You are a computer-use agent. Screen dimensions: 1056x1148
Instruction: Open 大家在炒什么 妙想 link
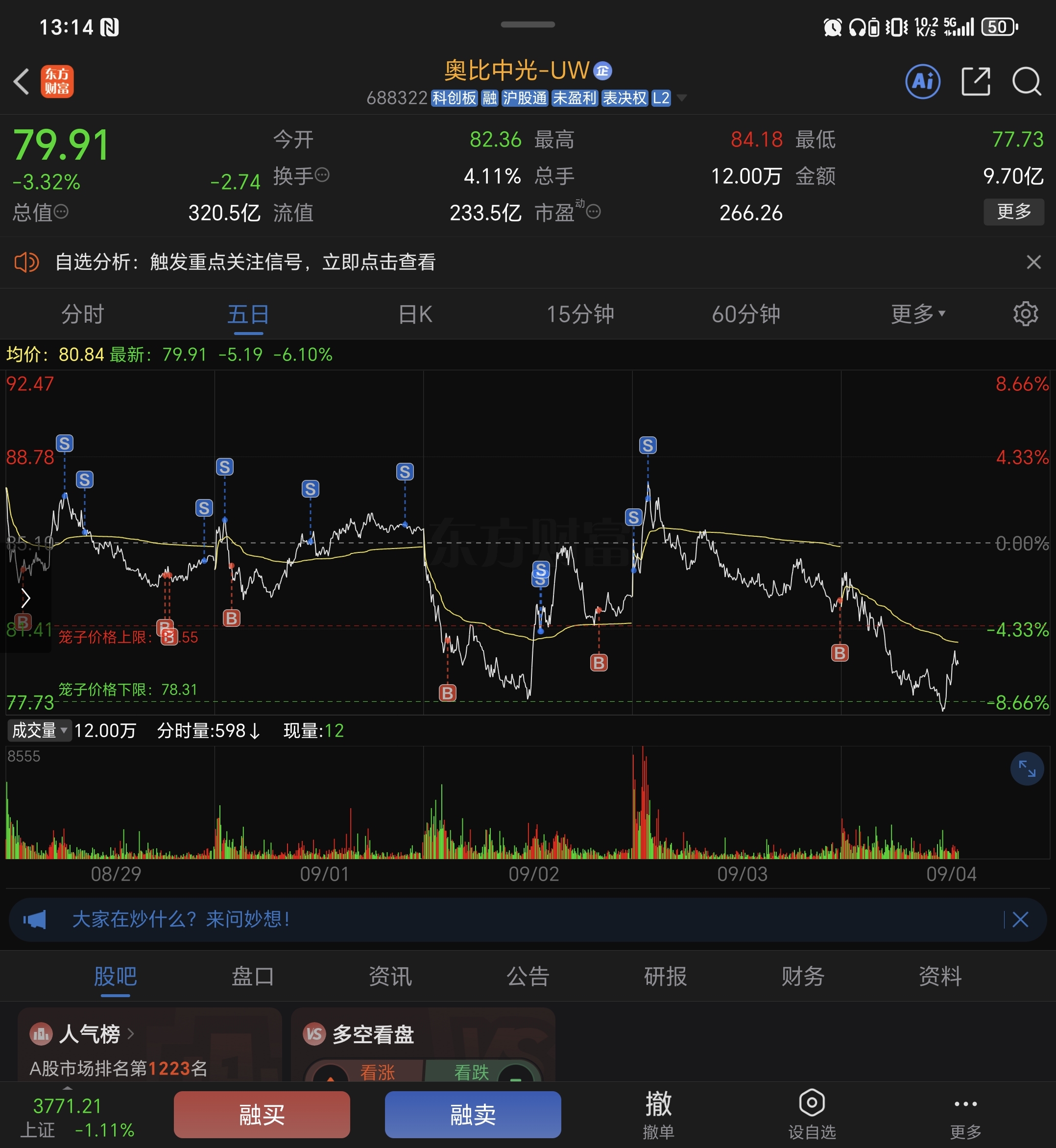pos(181,919)
